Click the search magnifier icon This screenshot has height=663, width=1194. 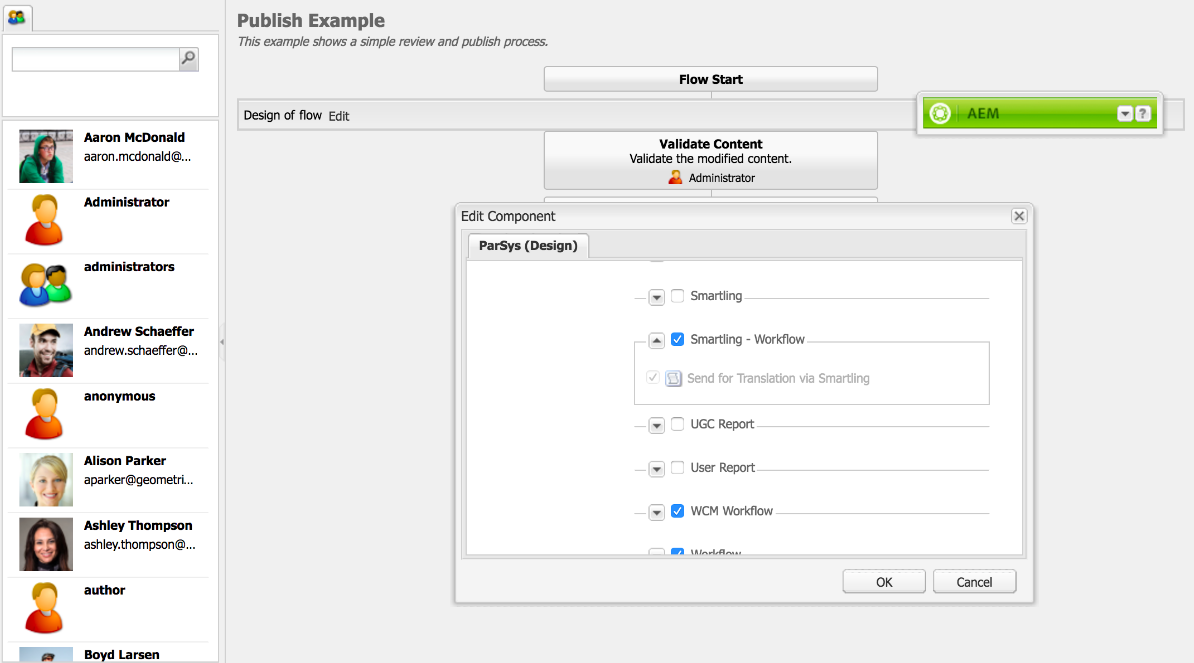188,59
